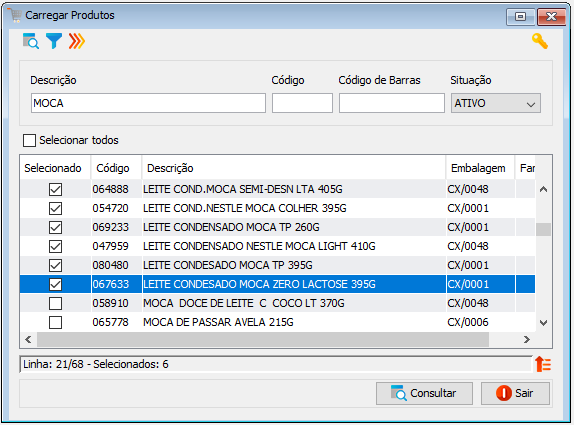Uncheck product 069233 checkbox
Viewport: 574px width, 425px height.
point(55,227)
